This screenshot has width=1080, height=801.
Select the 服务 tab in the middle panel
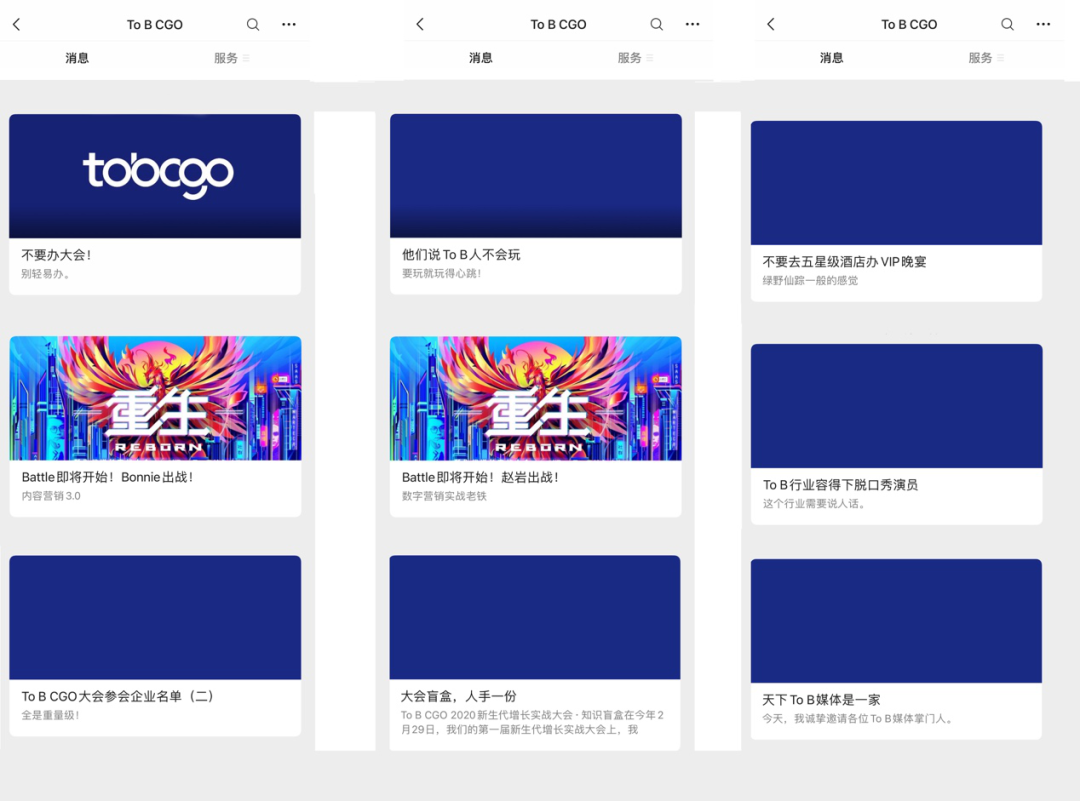(x=631, y=57)
